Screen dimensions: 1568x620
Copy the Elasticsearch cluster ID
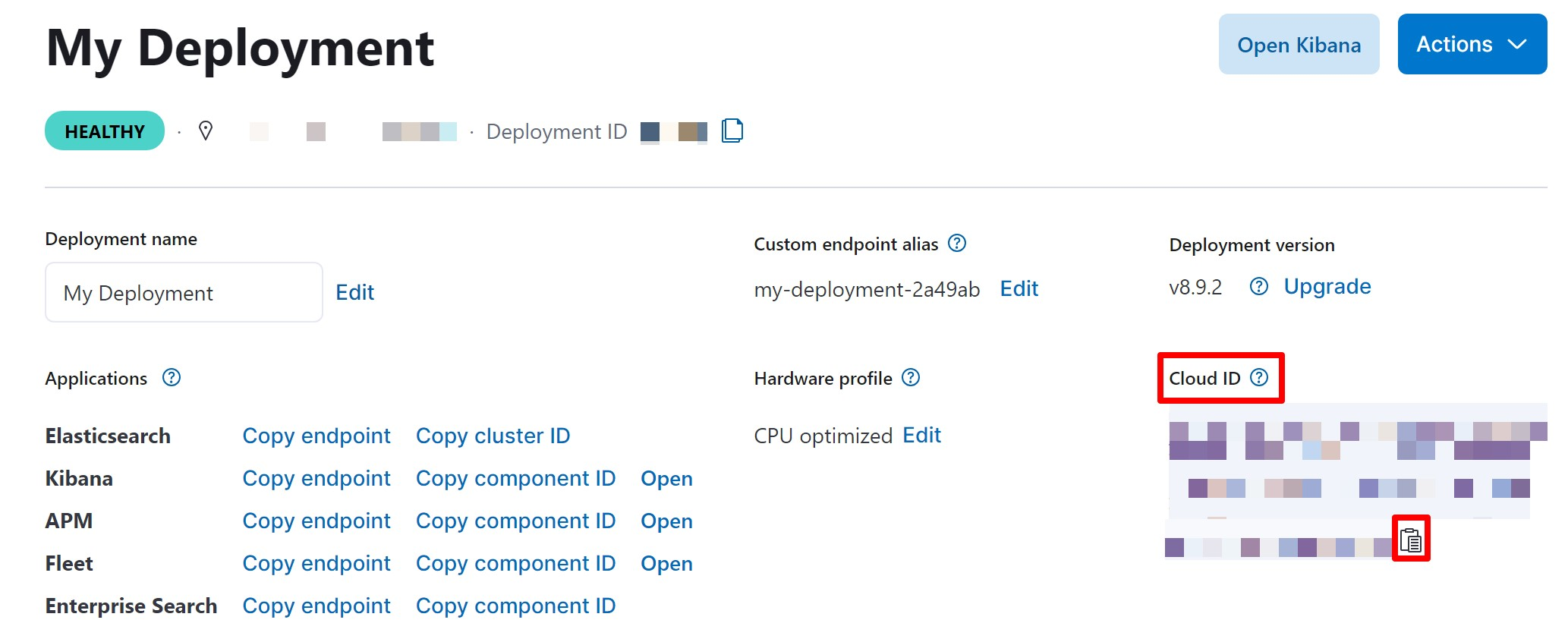493,436
